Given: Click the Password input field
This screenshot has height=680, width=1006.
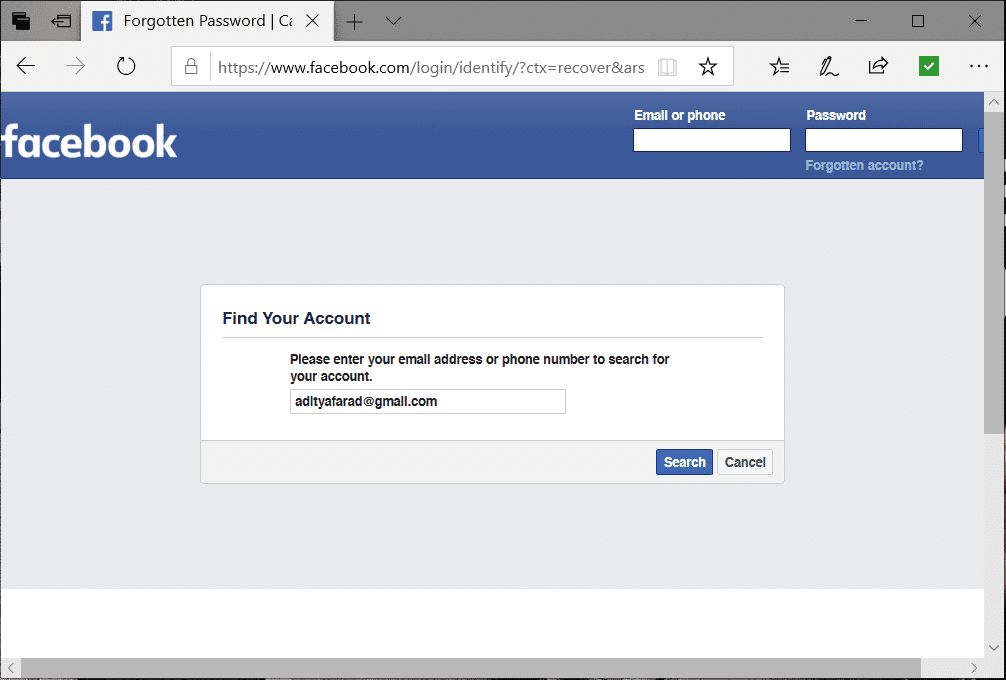Looking at the screenshot, I should coord(884,140).
